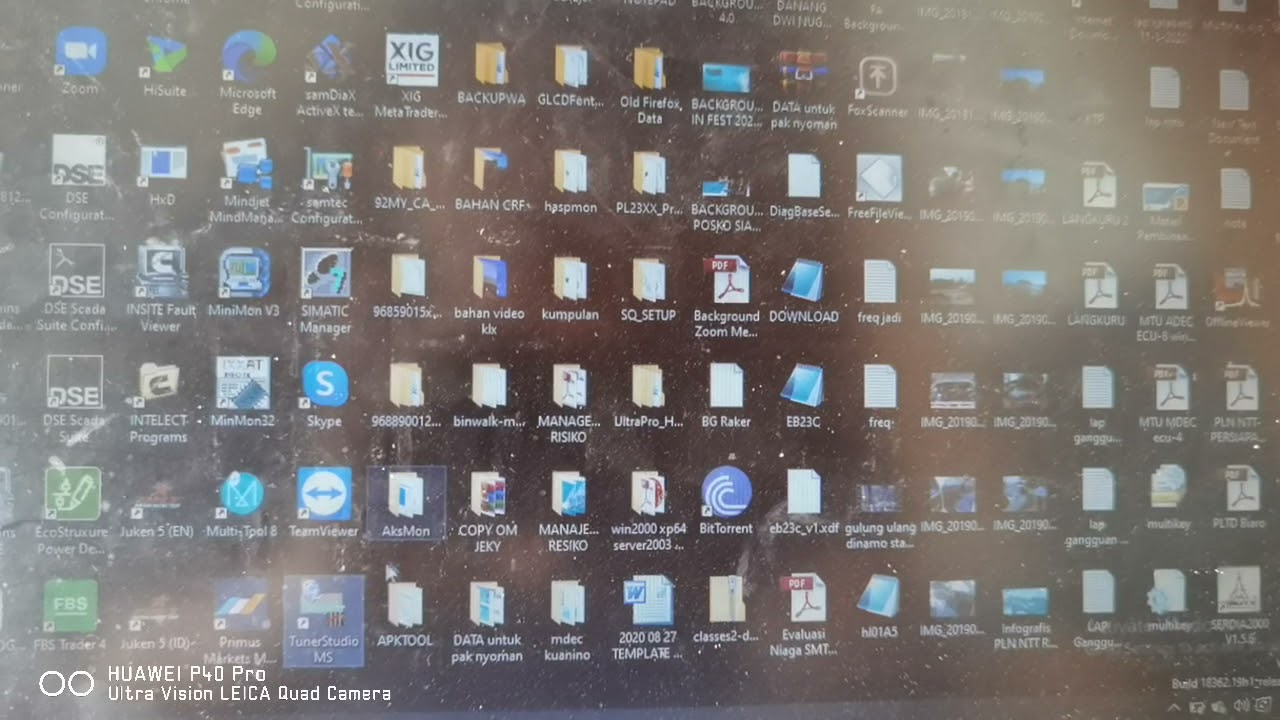Select the samtec Configurat... shortcut
Viewport: 1280px width, 720px height.
[x=328, y=186]
